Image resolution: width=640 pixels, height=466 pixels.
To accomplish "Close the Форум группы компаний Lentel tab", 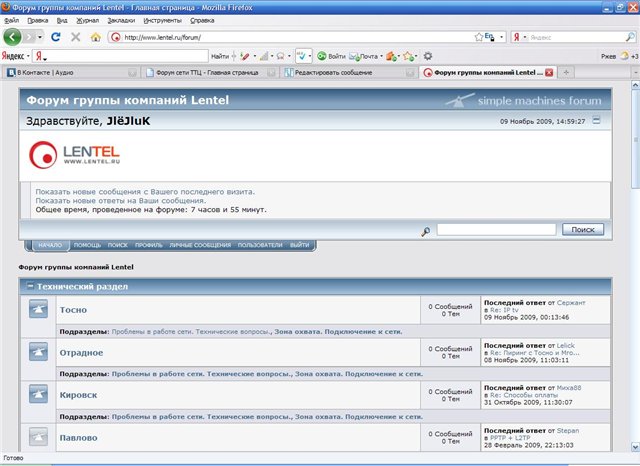I will coord(549,73).
